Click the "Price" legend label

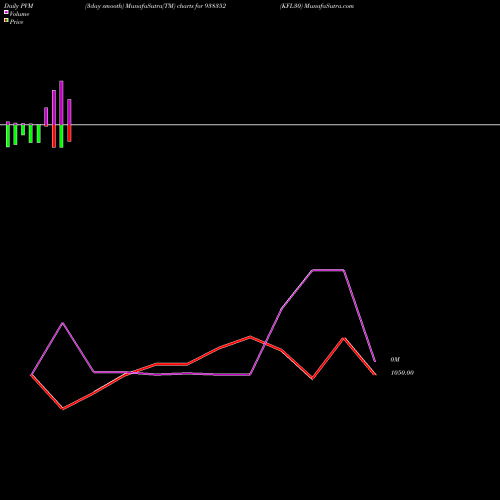[16, 22]
